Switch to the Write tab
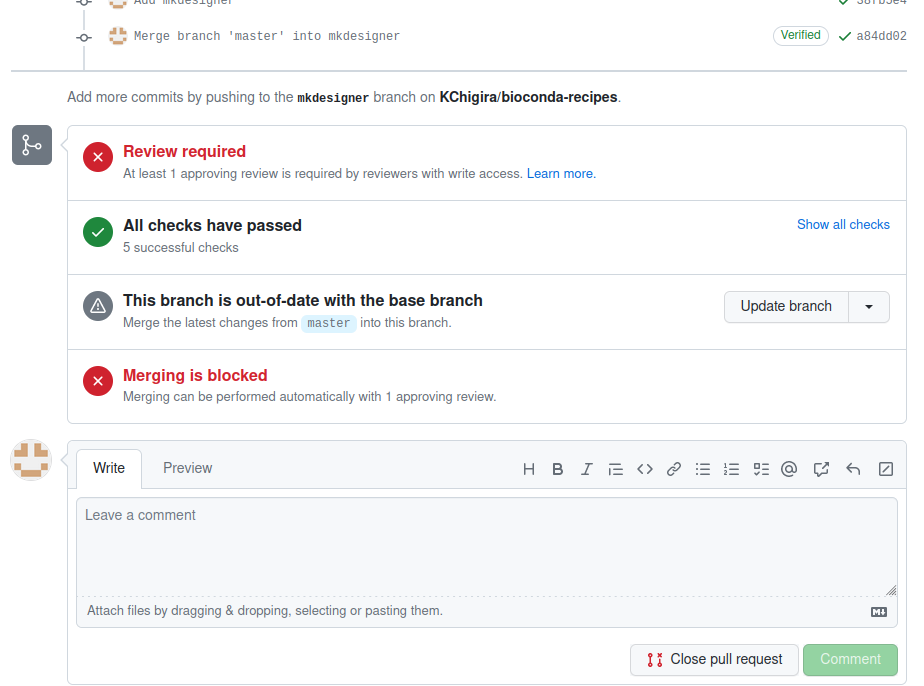The height and width of the screenshot is (686, 924). point(109,469)
